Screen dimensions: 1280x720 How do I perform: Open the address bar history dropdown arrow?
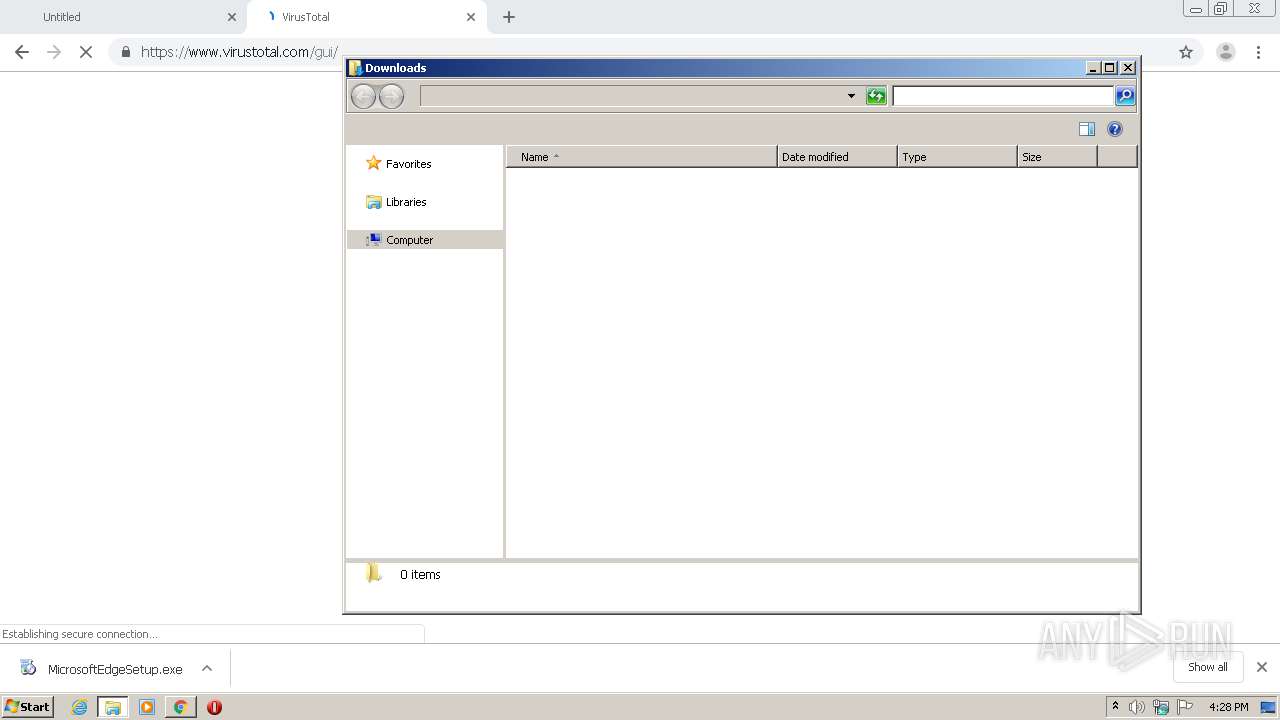click(x=851, y=96)
